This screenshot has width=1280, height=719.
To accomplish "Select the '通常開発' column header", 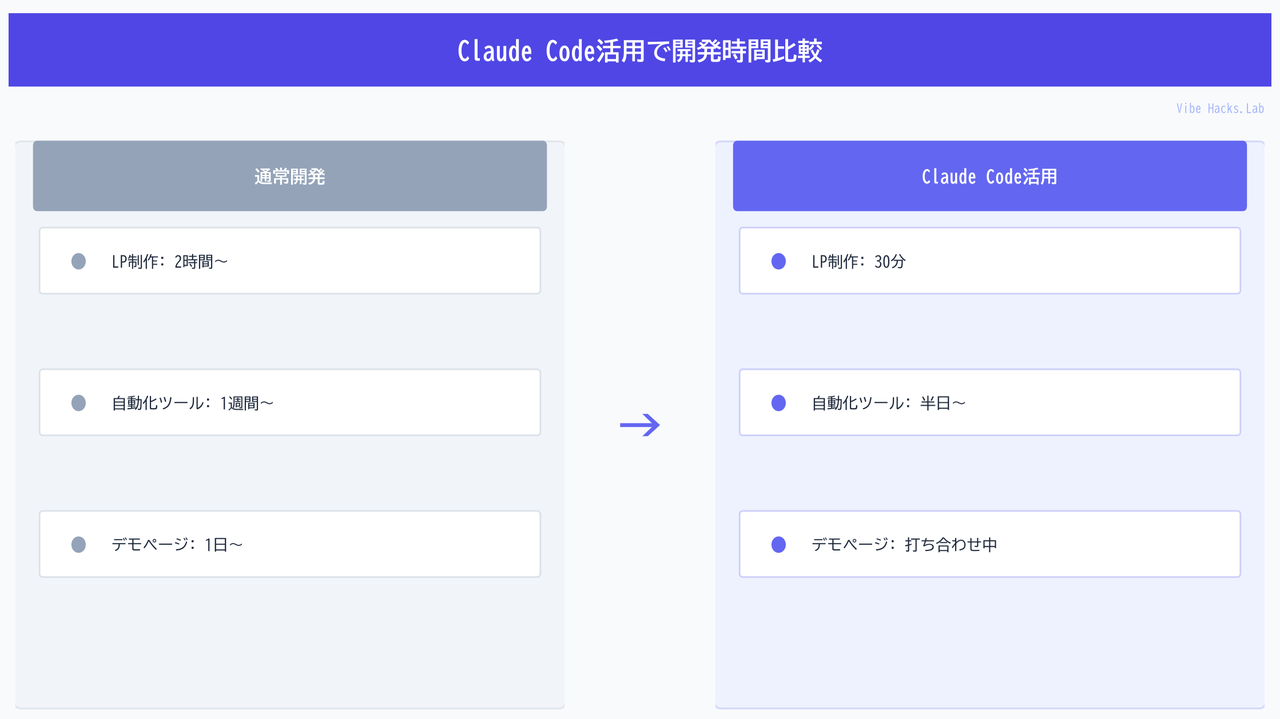I will [x=290, y=176].
